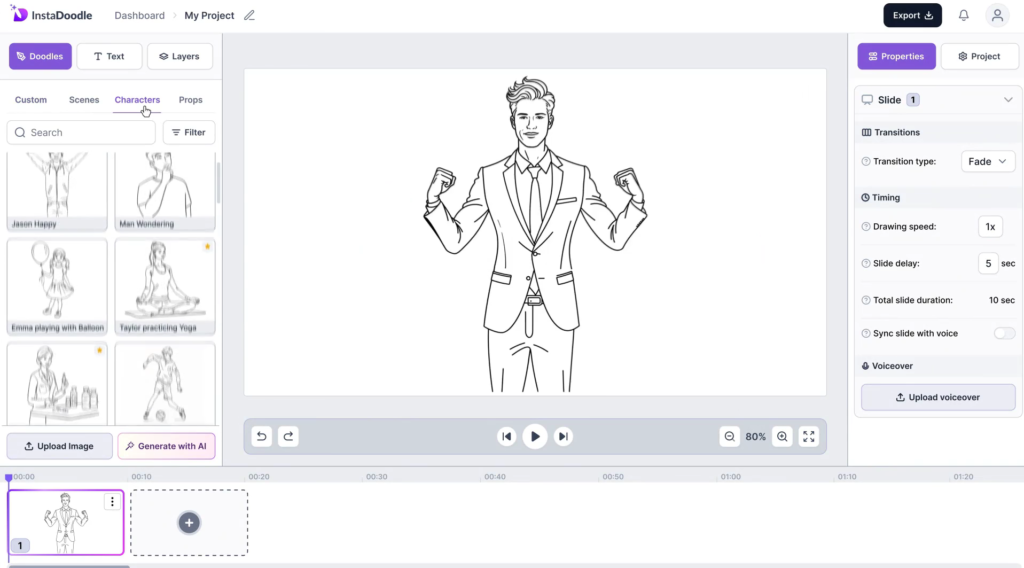Click Upload Image button
This screenshot has width=1024, height=568.
coord(59,446)
